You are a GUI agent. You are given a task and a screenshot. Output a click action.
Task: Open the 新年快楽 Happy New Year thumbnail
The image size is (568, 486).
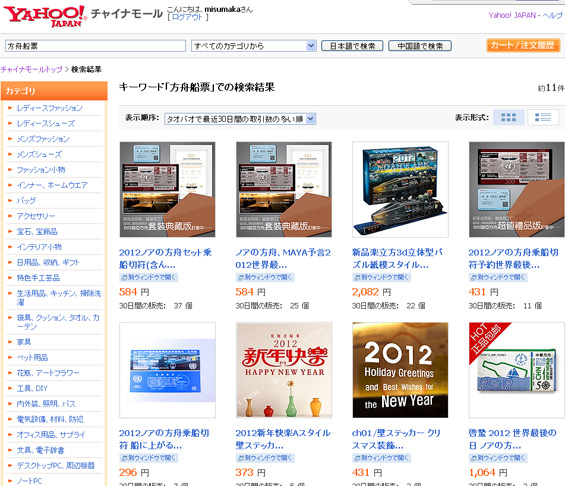tap(284, 370)
